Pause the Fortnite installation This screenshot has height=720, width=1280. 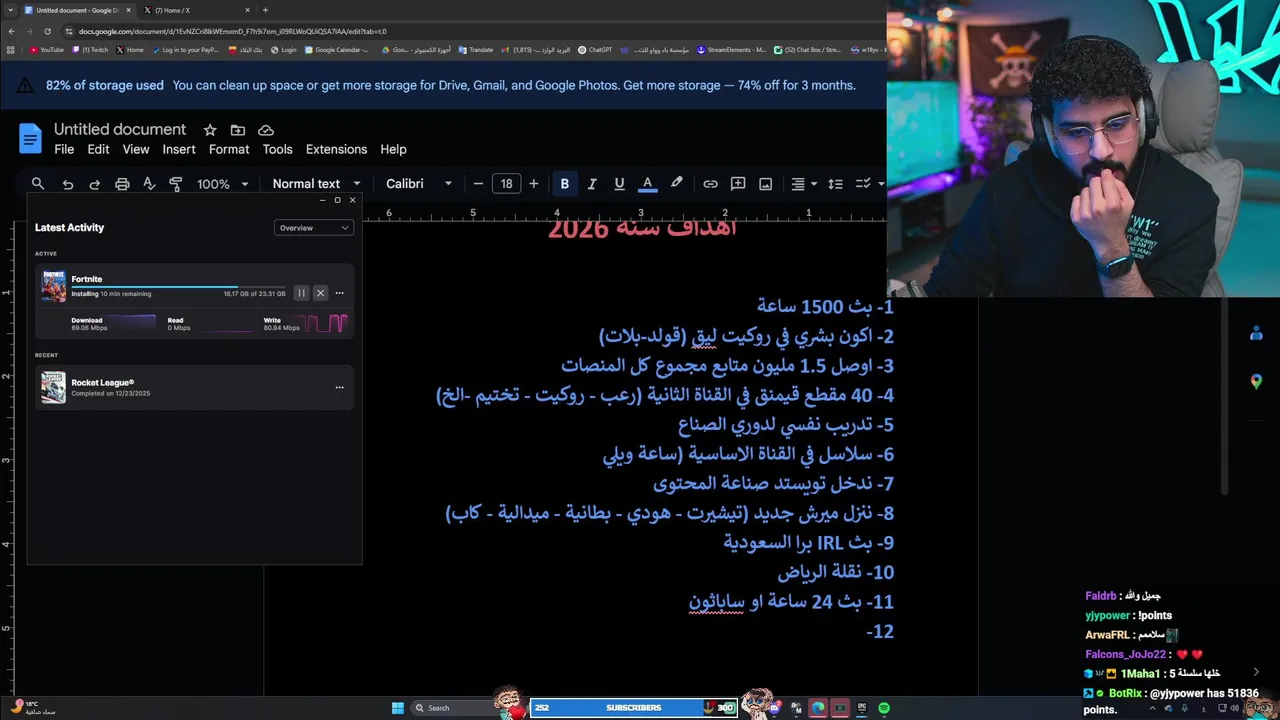click(x=301, y=293)
